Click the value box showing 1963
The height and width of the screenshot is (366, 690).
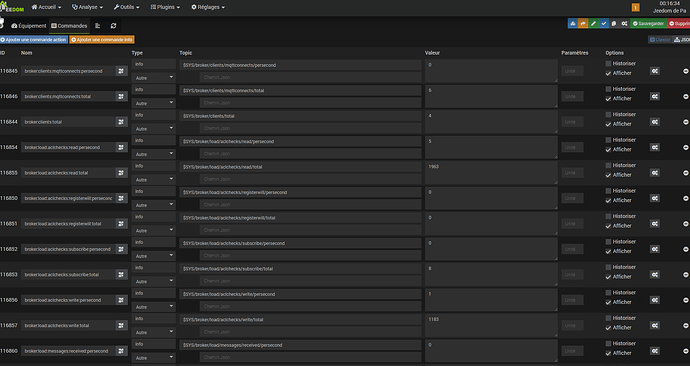[491, 172]
